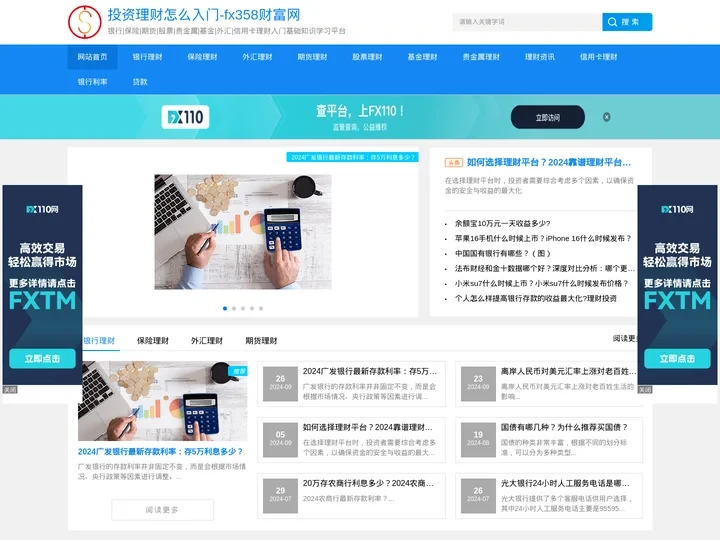Close the left FXTM side ad

click(x=10, y=390)
